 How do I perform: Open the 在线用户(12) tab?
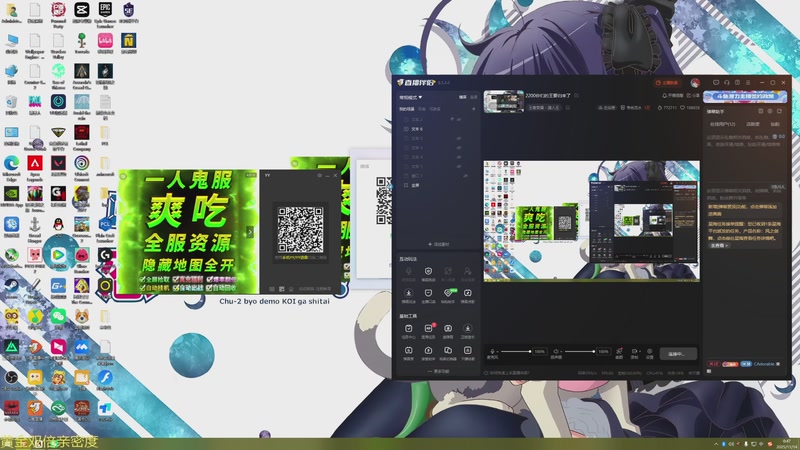pos(722,124)
